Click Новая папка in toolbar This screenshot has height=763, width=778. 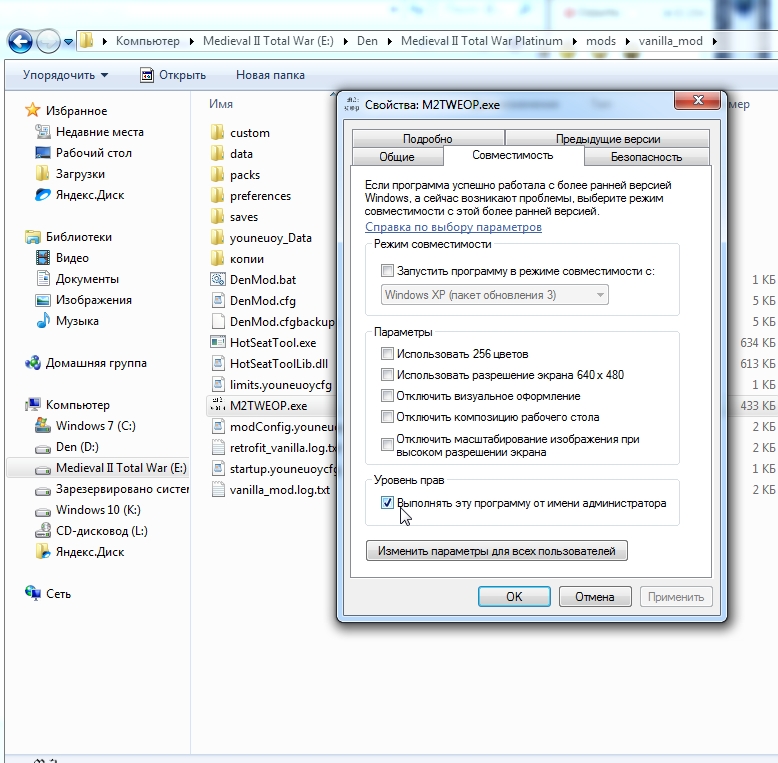pyautogui.click(x=270, y=75)
